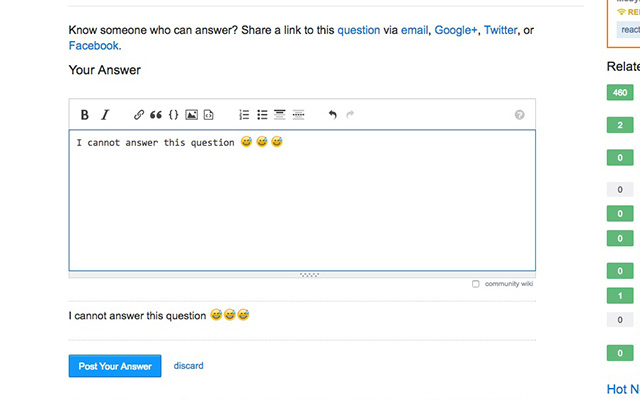Viewport: 640px width, 400px height.
Task: Undo last edit in answer editor
Action: click(333, 115)
